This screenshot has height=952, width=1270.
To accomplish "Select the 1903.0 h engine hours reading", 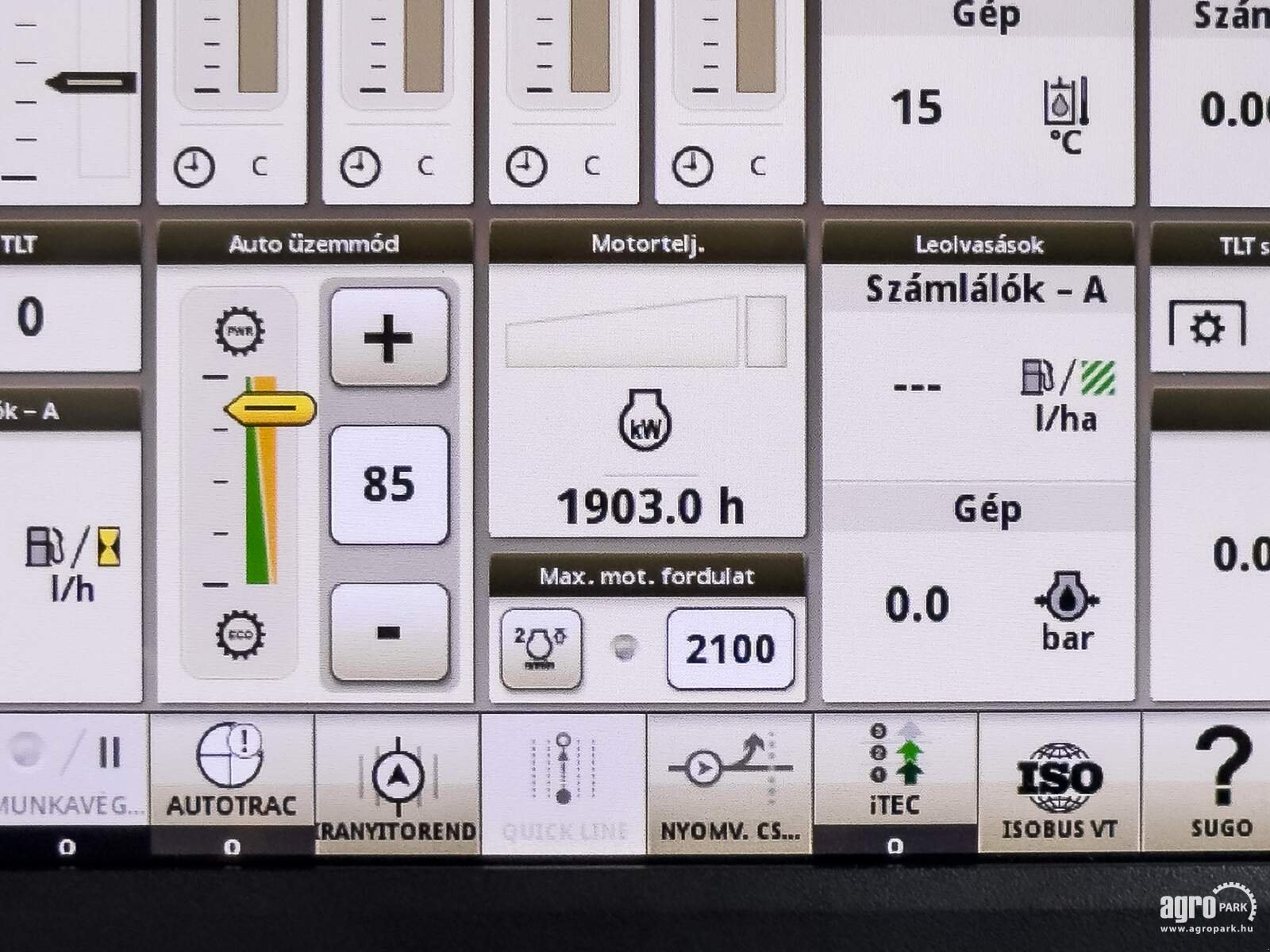I will point(650,507).
